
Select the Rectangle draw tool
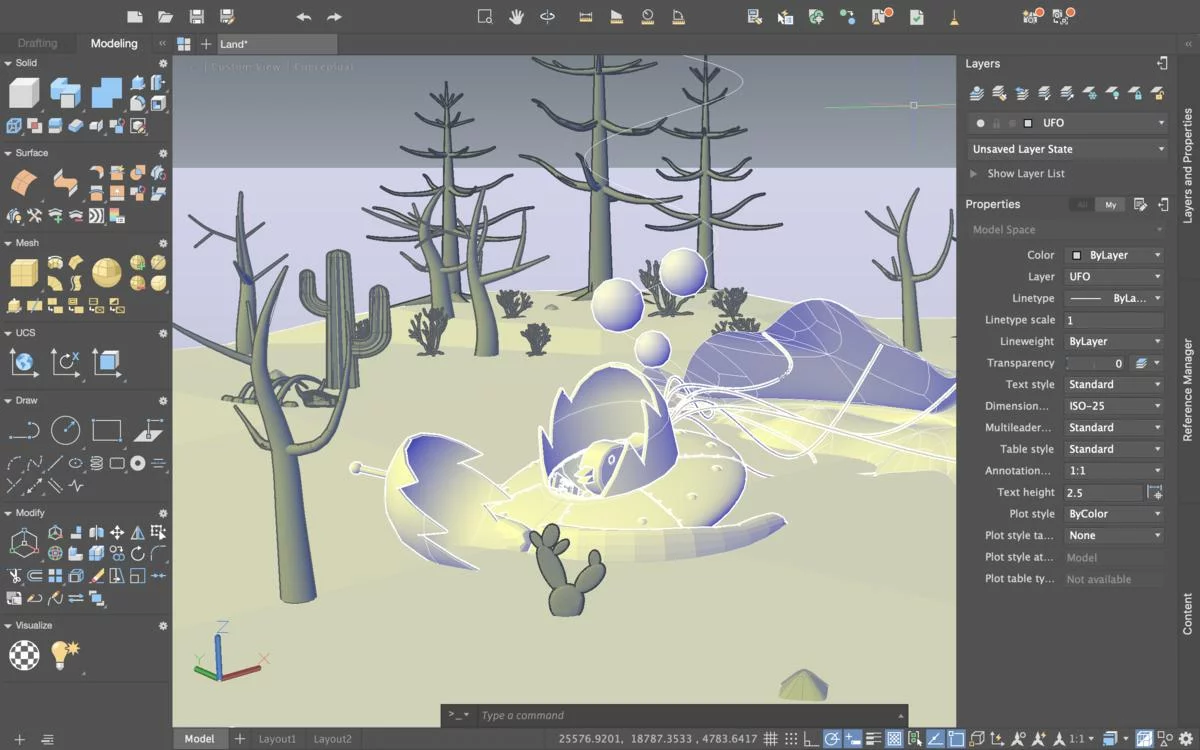click(x=106, y=430)
